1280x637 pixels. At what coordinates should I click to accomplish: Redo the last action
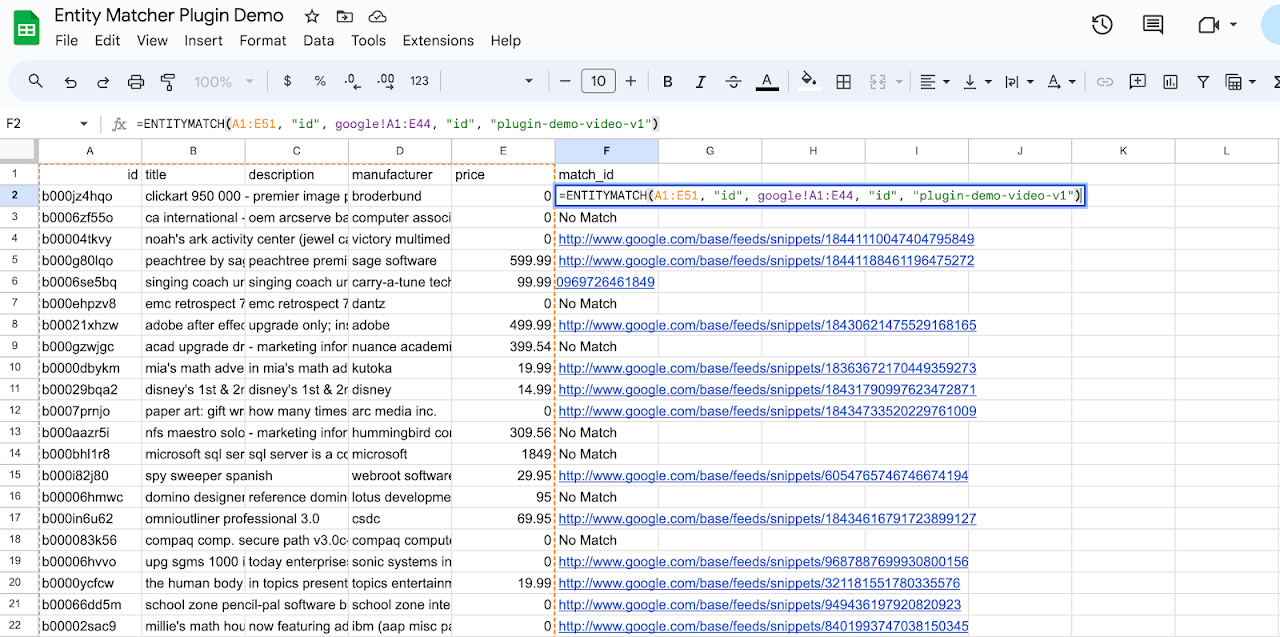pos(103,82)
